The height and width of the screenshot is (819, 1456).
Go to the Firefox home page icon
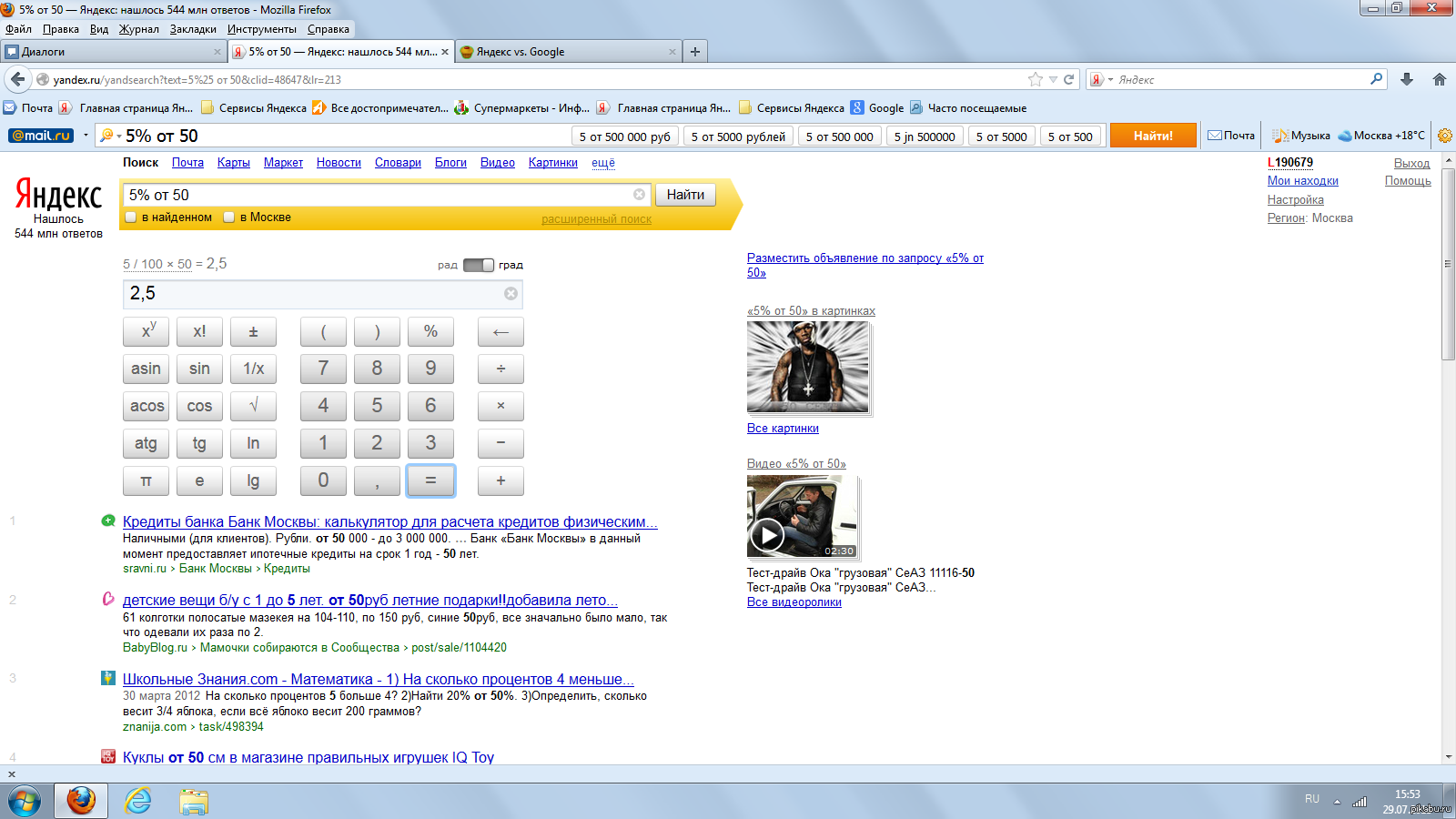click(1440, 79)
